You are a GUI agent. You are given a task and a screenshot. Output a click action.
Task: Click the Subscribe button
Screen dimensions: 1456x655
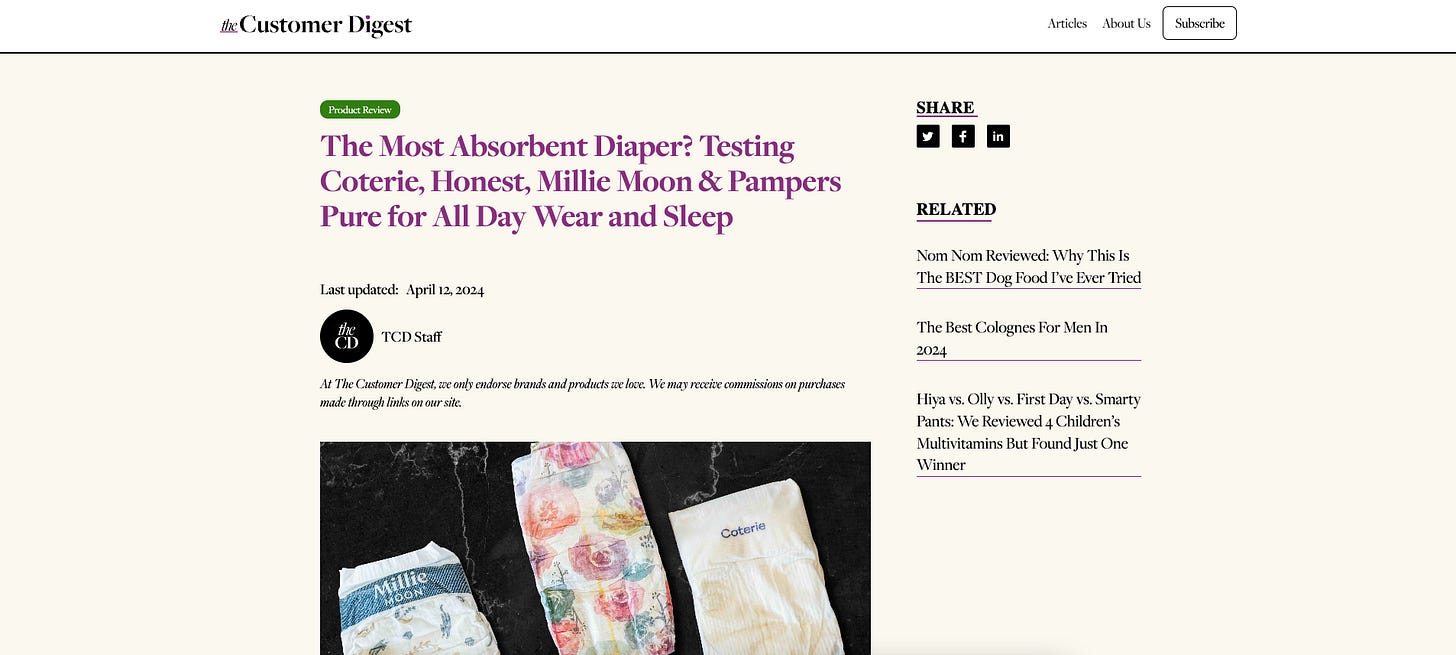point(1199,23)
